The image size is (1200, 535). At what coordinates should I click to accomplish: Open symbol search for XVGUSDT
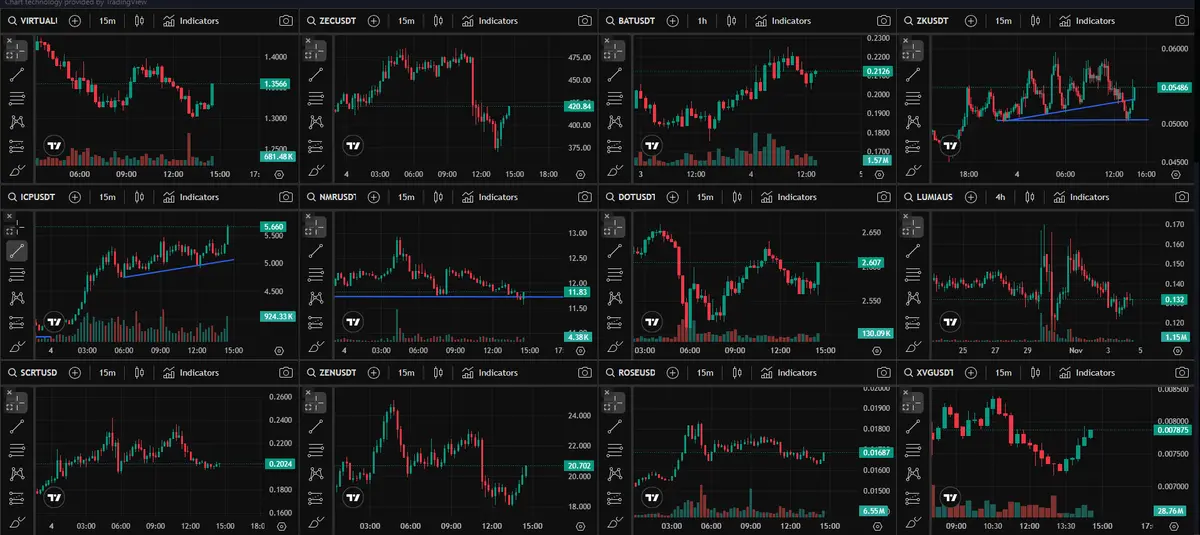(929, 373)
